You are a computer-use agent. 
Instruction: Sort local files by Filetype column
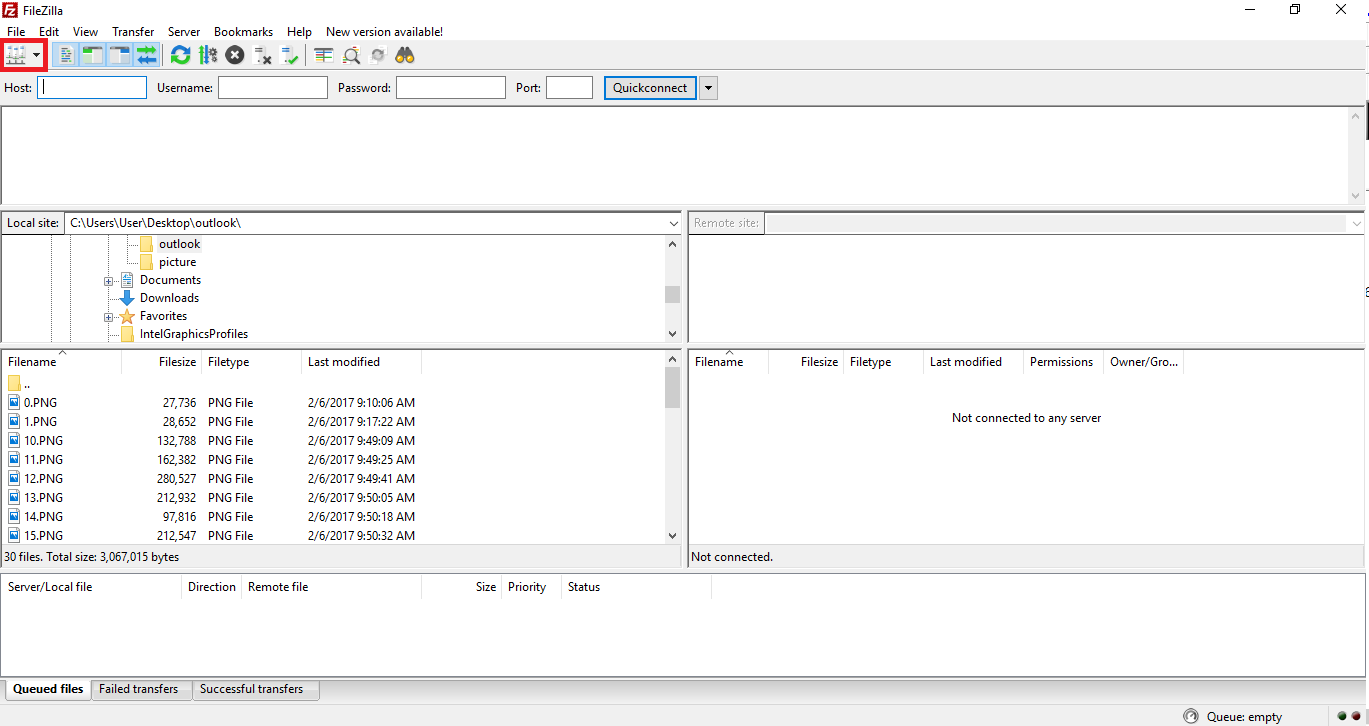click(252, 362)
